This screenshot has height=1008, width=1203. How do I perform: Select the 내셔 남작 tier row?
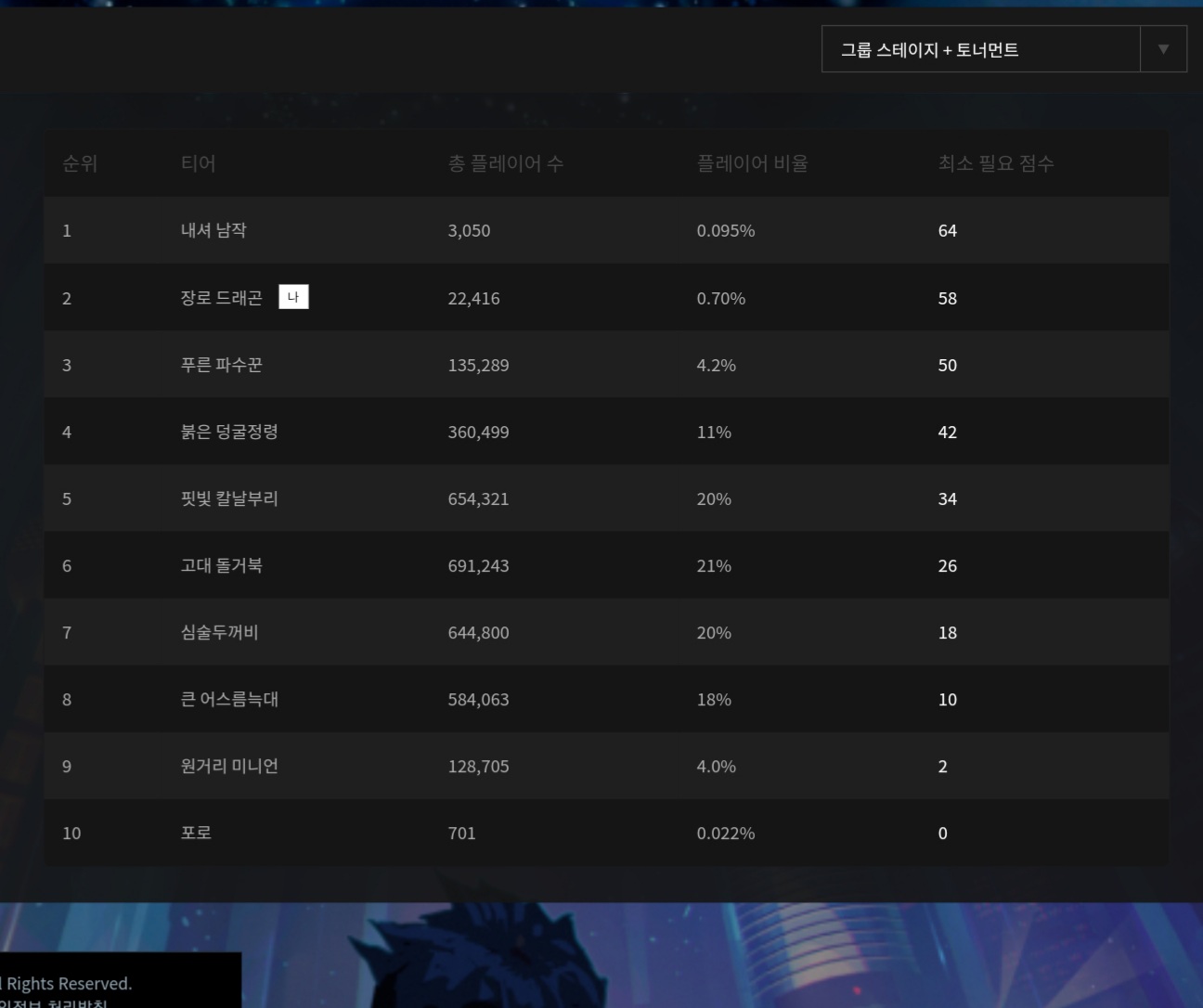(x=213, y=230)
